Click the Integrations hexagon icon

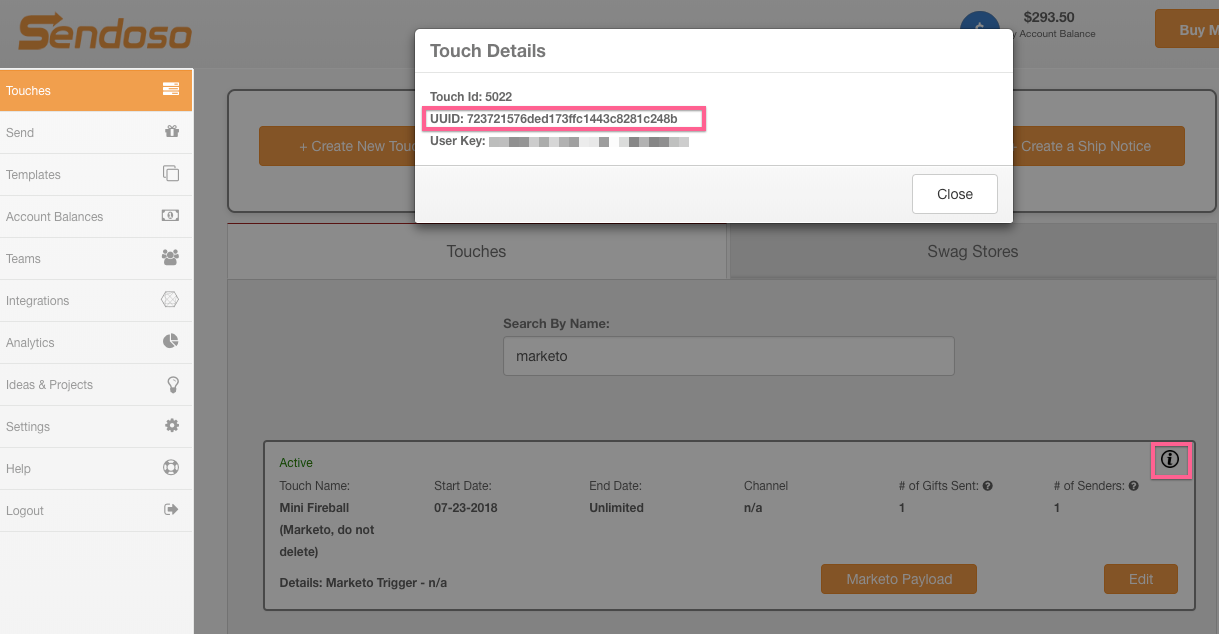(x=171, y=300)
